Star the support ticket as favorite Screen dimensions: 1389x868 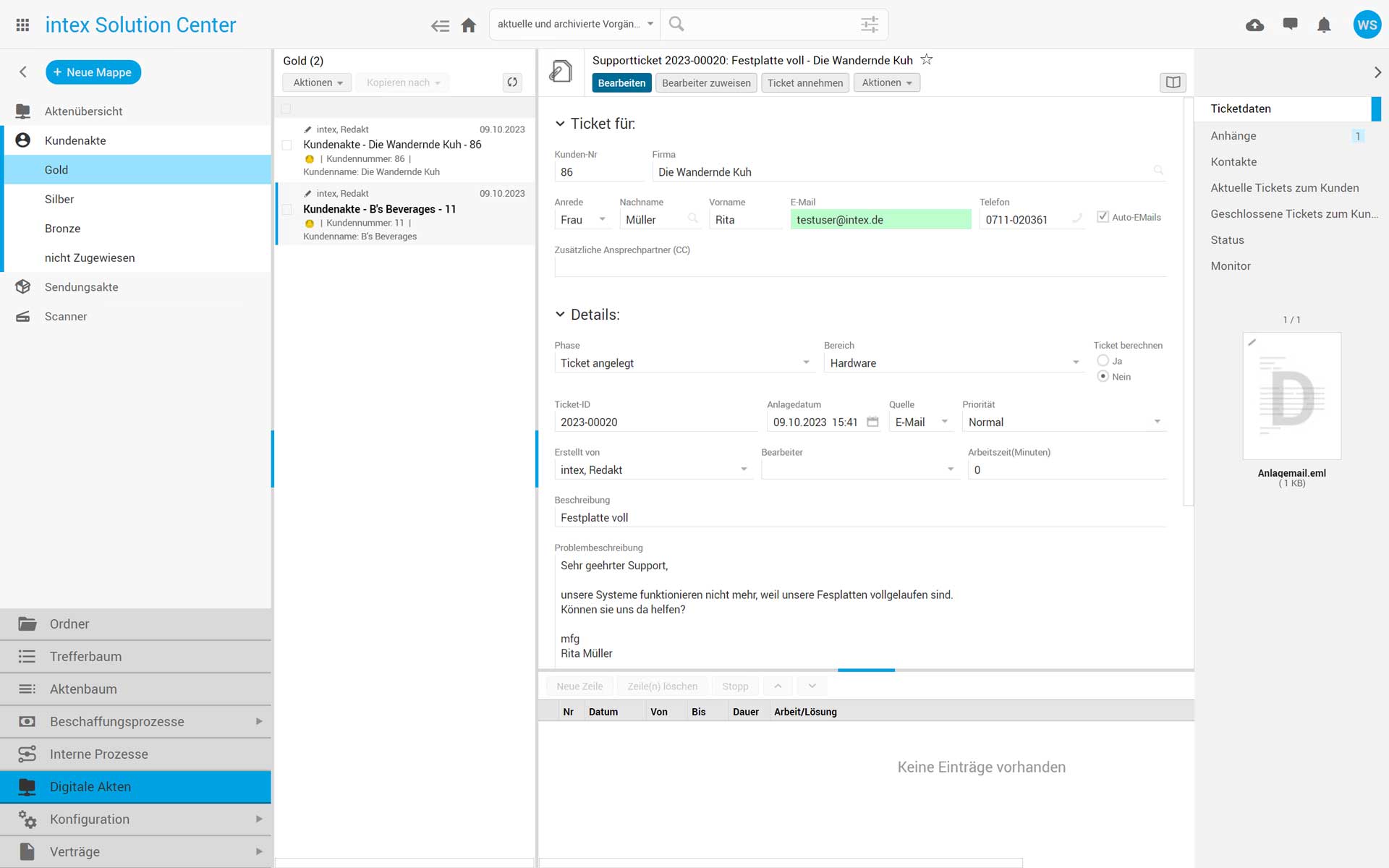(x=927, y=60)
